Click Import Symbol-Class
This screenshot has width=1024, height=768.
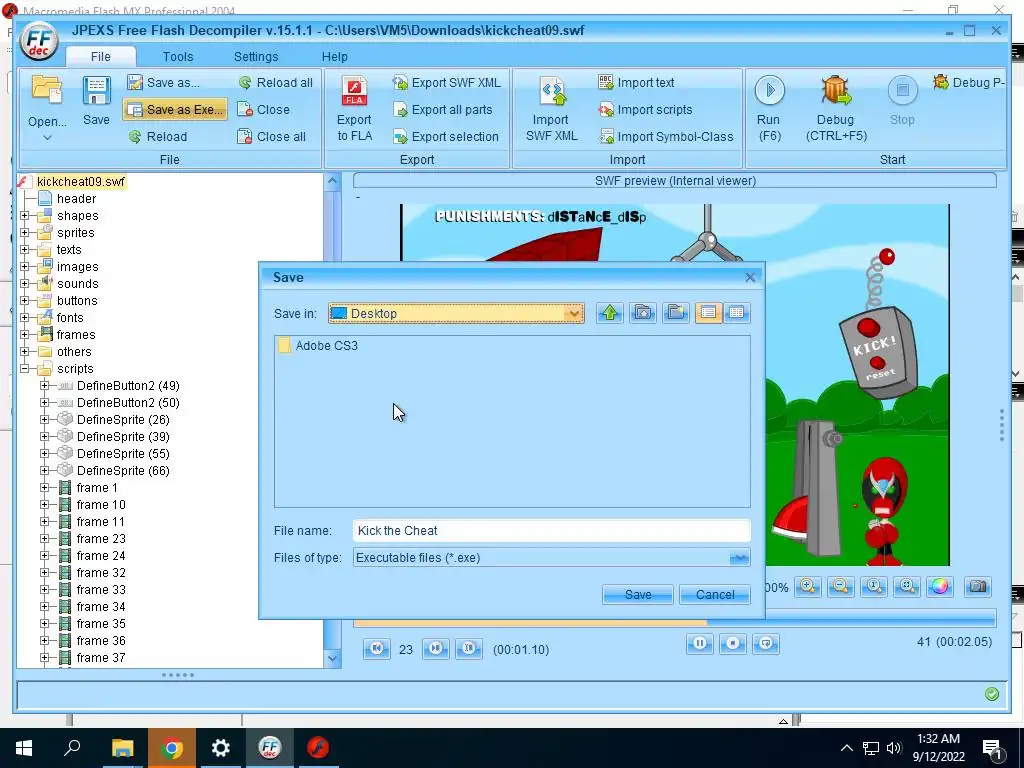[666, 136]
